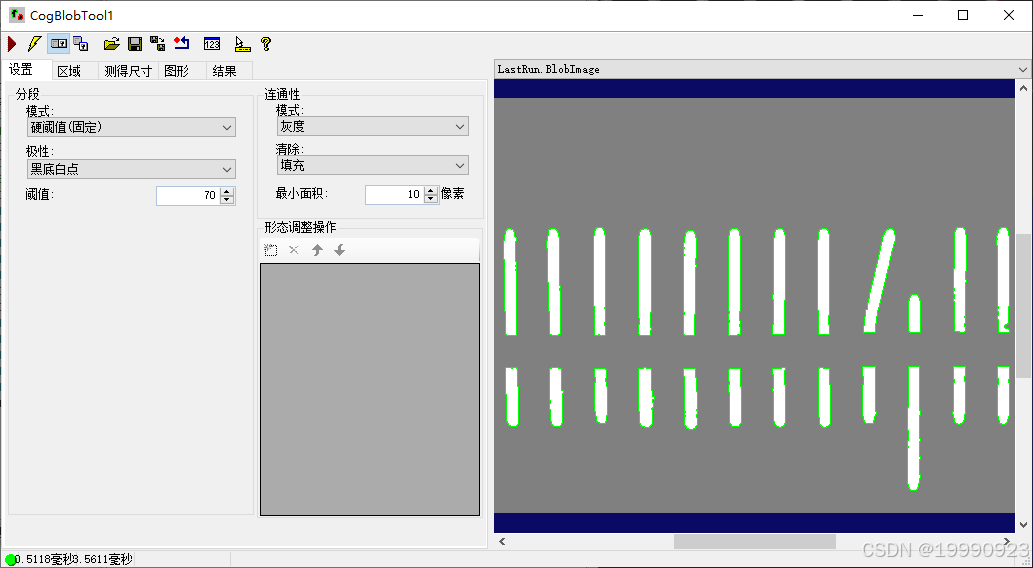Click the 清除 label
Image resolution: width=1033 pixels, height=568 pixels.
pos(289,150)
